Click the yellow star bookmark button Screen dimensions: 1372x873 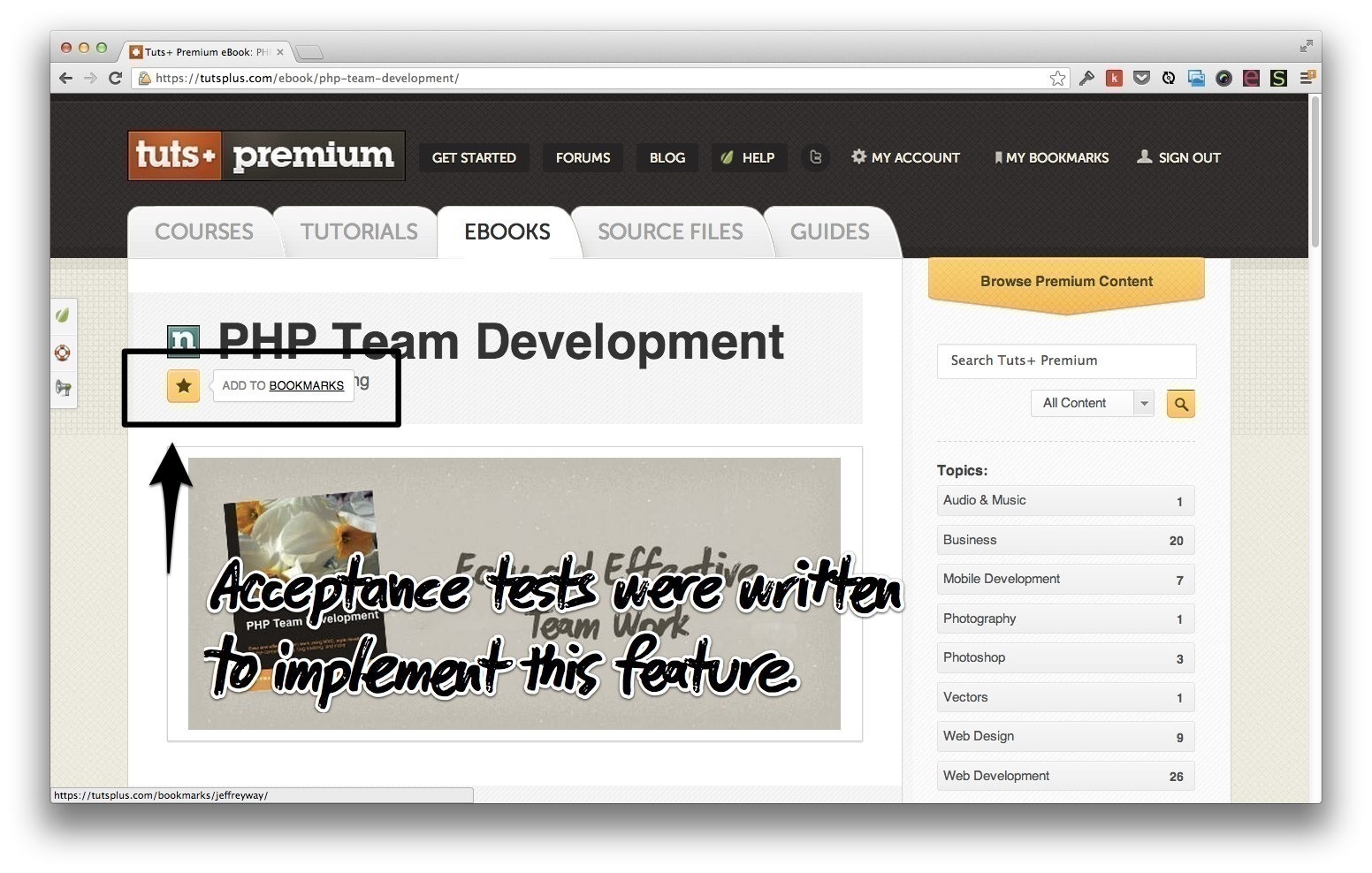[x=184, y=385]
